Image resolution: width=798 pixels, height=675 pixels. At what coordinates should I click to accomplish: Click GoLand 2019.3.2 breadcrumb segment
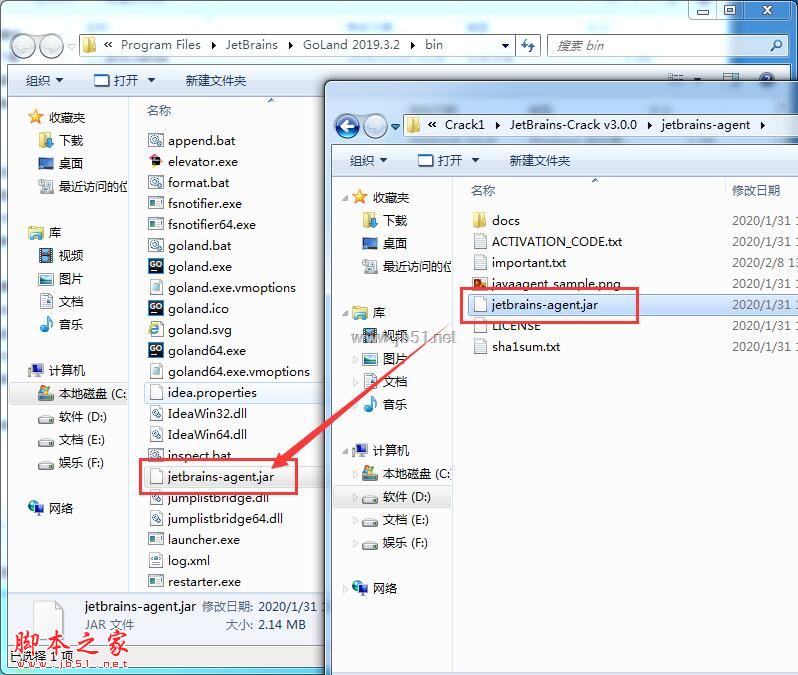pyautogui.click(x=351, y=45)
